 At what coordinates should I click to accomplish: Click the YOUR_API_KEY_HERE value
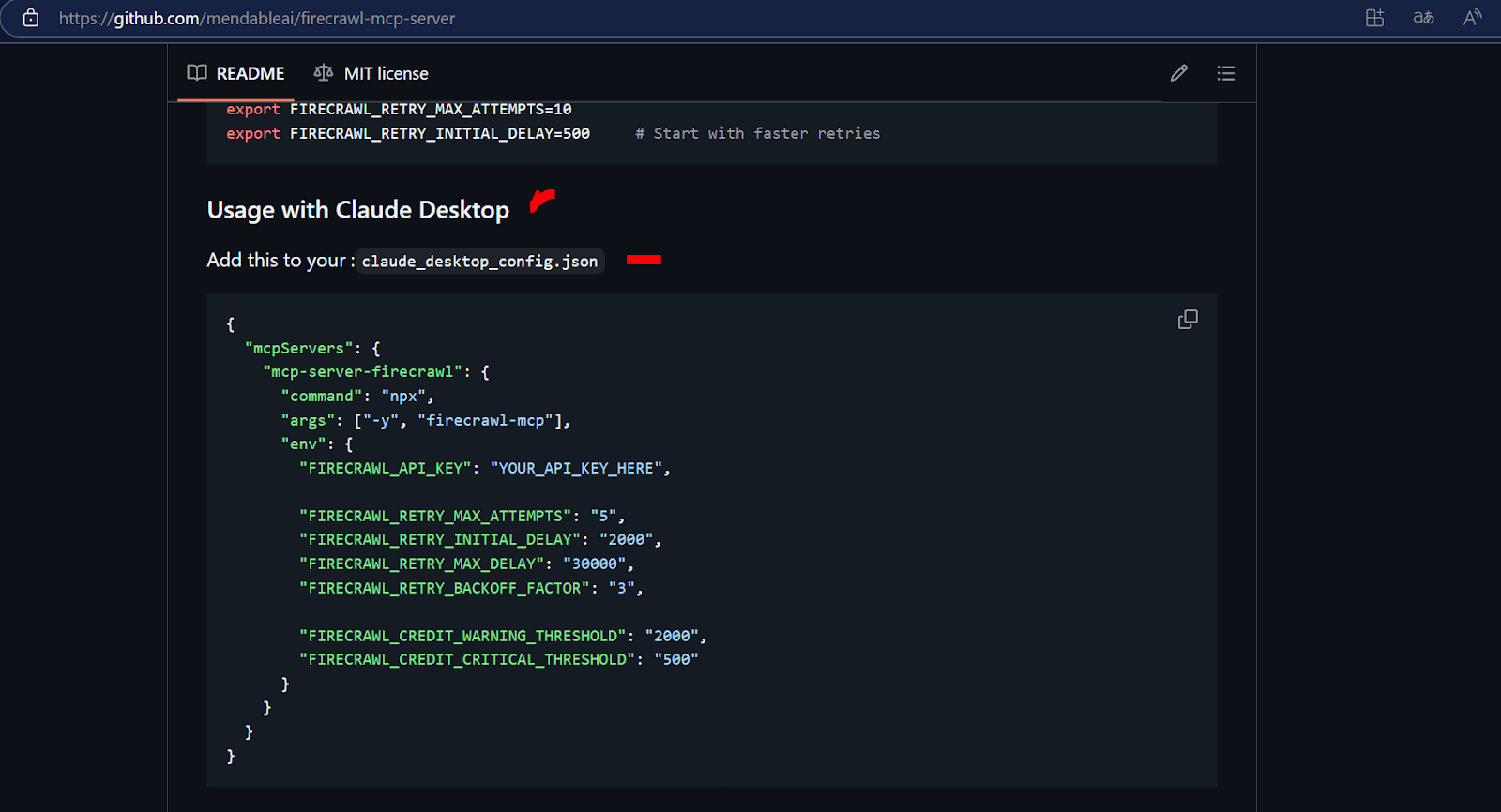pos(576,468)
